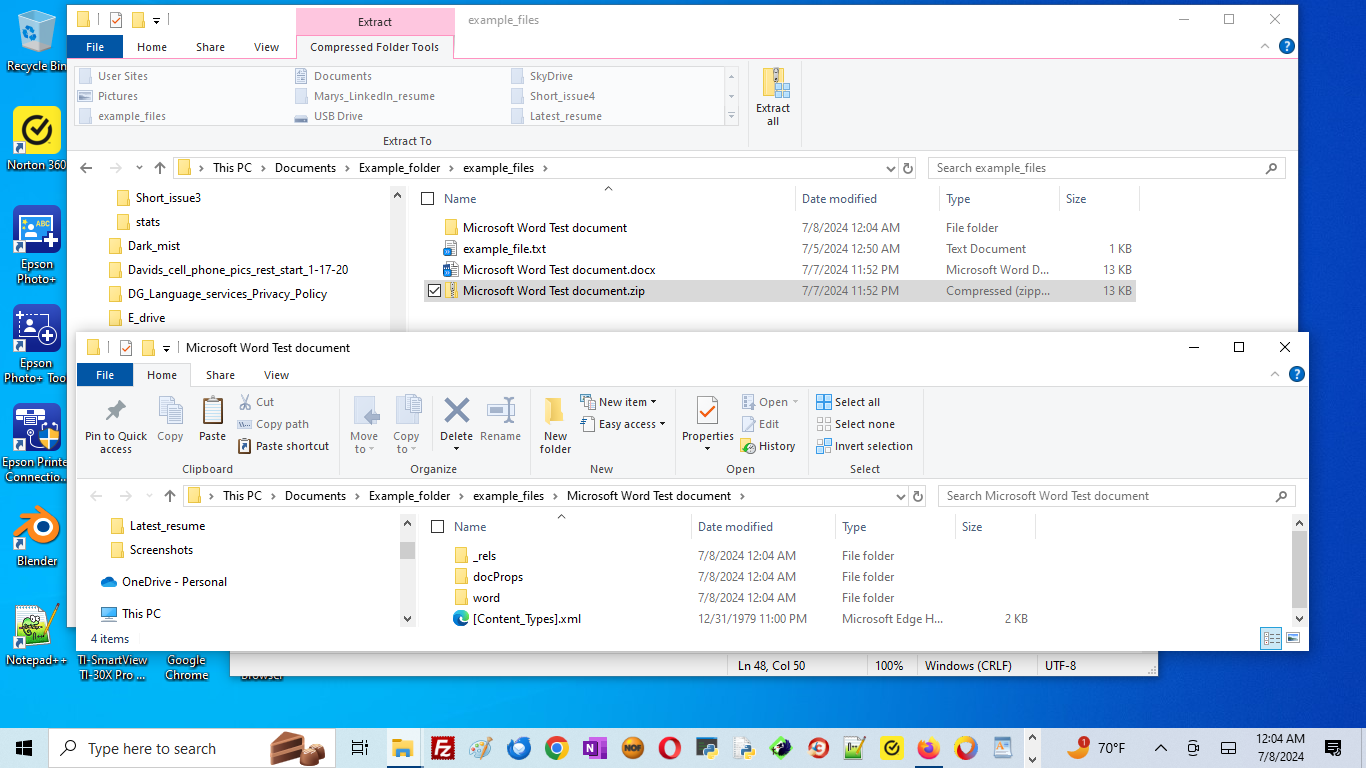The width and height of the screenshot is (1366, 768).
Task: Click the Extract all icon
Action: 773,96
